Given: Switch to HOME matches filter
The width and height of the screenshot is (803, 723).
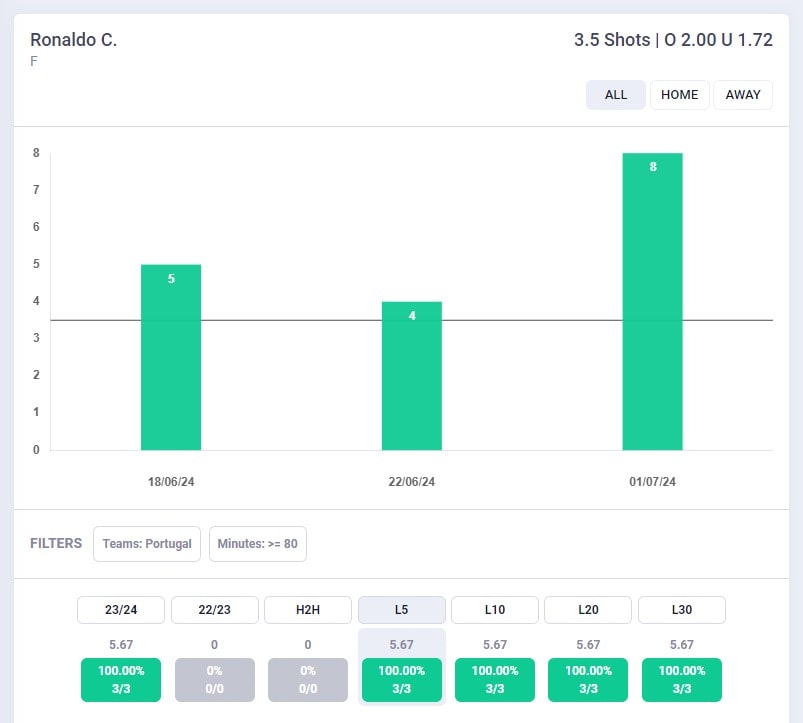Looking at the screenshot, I should click(x=680, y=95).
